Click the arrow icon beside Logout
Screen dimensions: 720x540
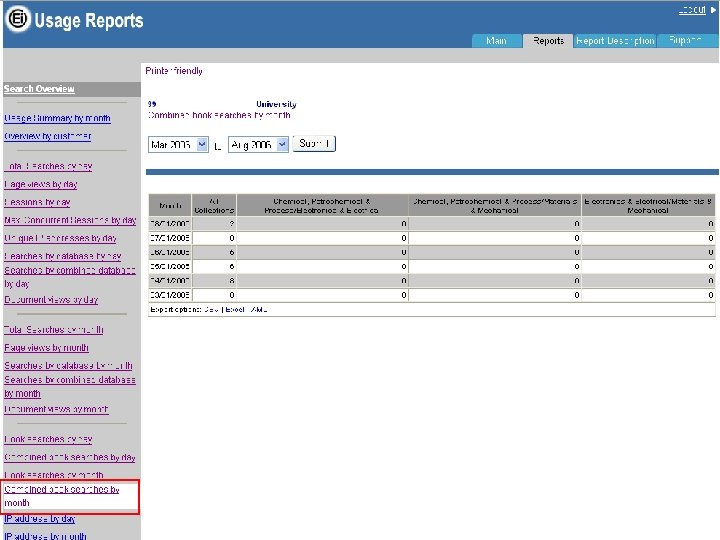(713, 10)
